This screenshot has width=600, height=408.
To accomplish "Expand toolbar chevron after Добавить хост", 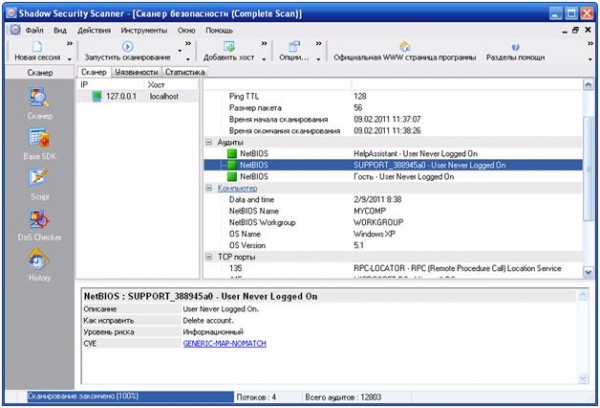I will coord(264,44).
